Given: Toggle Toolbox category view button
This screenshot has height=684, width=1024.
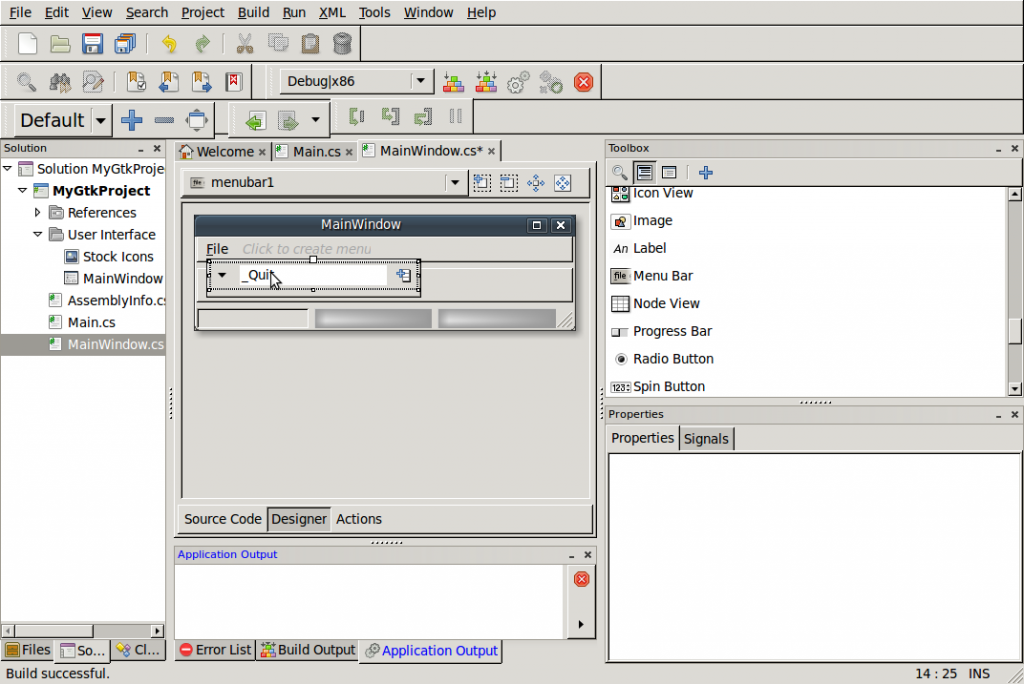Looking at the screenshot, I should (x=645, y=172).
